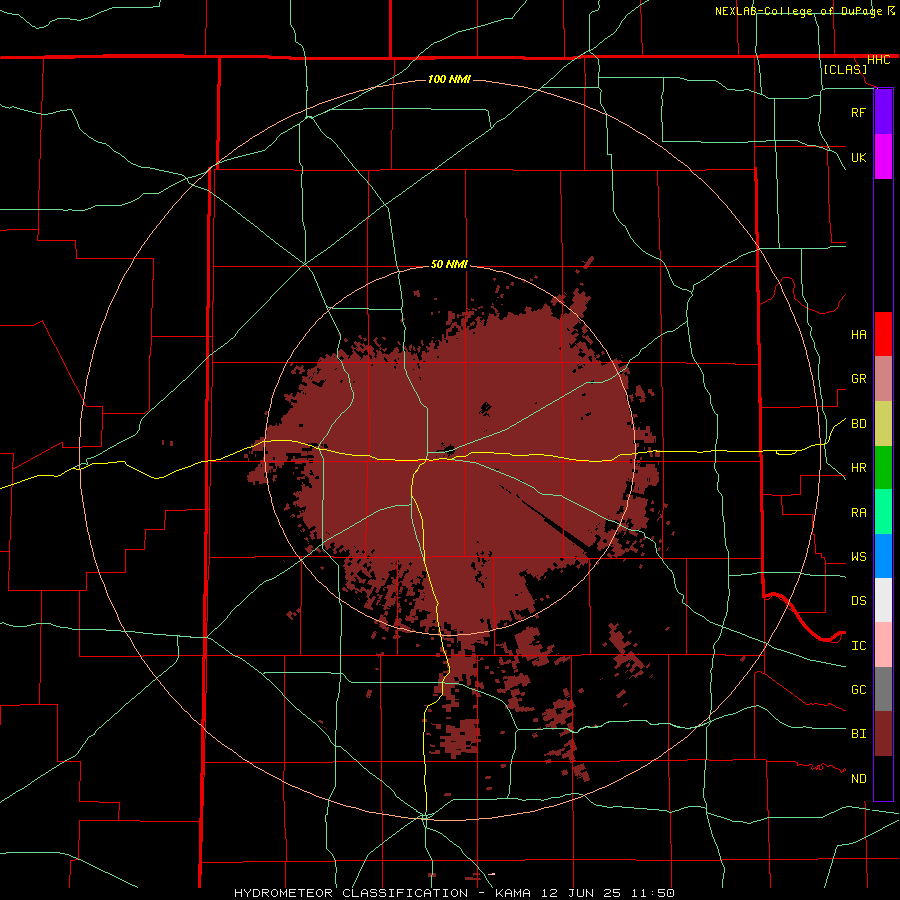Image resolution: width=900 pixels, height=900 pixels.
Task: Click the UK magenta legend swatch
Action: [x=883, y=156]
